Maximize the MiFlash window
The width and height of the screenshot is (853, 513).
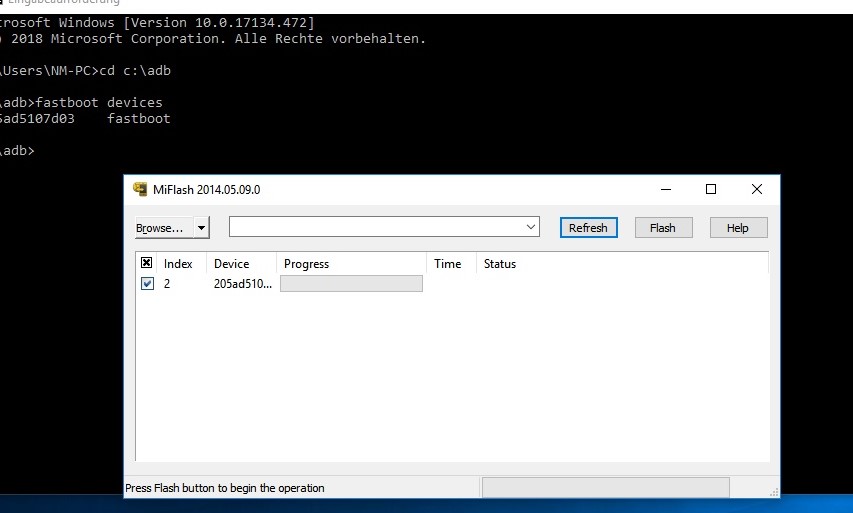711,189
